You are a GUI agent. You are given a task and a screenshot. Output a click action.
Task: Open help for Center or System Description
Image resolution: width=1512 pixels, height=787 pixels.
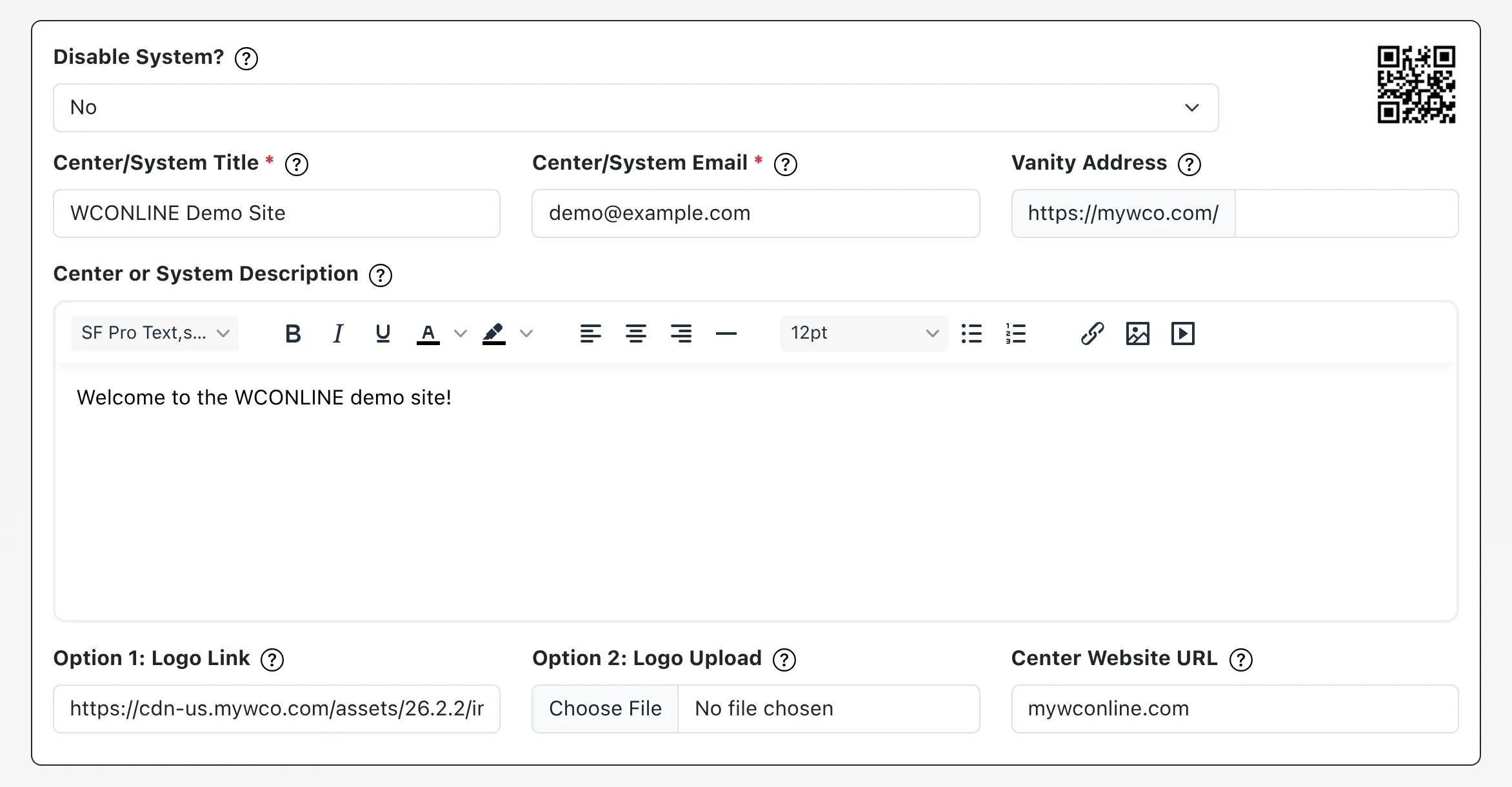(381, 275)
